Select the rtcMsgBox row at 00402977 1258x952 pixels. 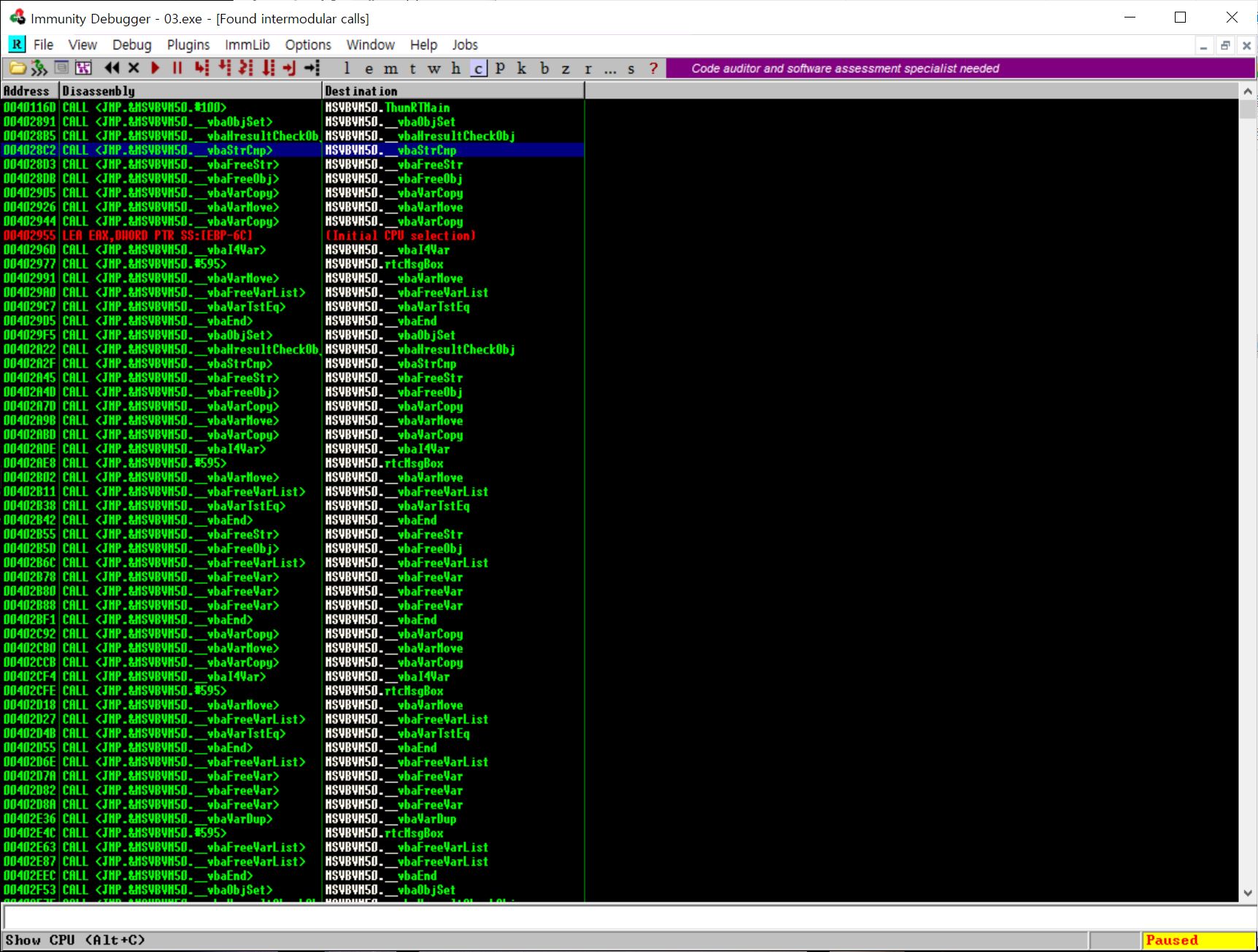point(292,264)
